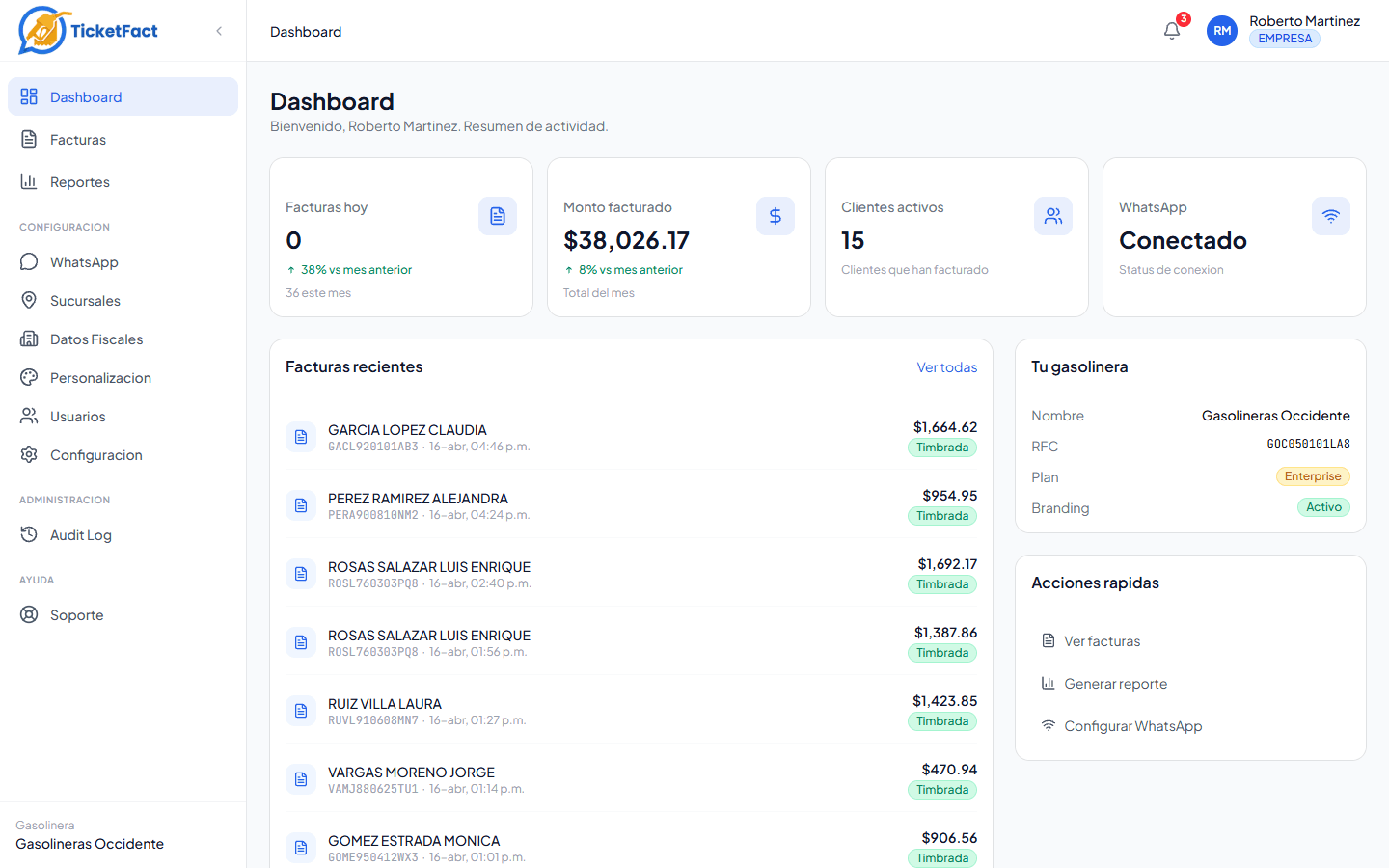Viewport: 1389px width, 868px height.
Task: Click the Ver todas link
Action: (x=947, y=367)
